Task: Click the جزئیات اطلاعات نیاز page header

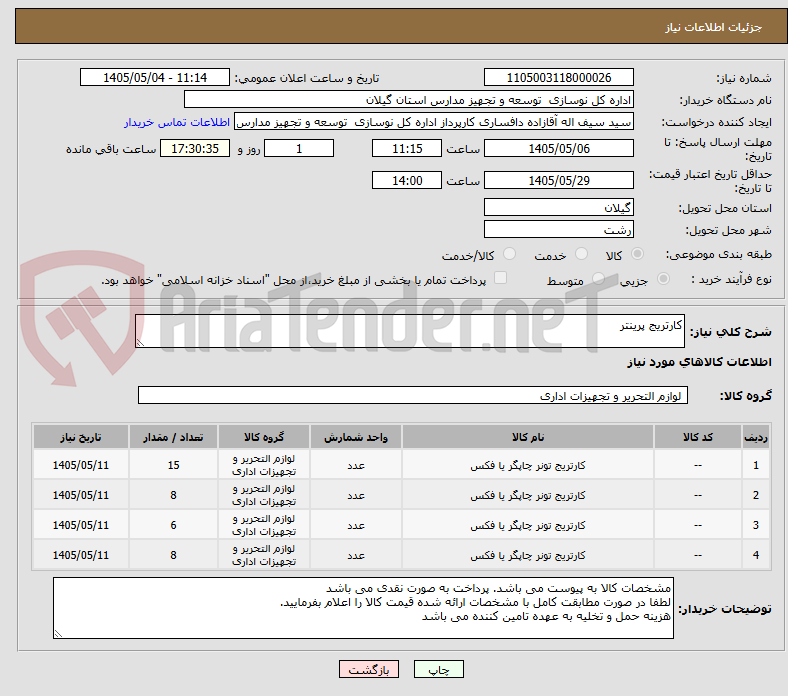Action: click(x=713, y=27)
